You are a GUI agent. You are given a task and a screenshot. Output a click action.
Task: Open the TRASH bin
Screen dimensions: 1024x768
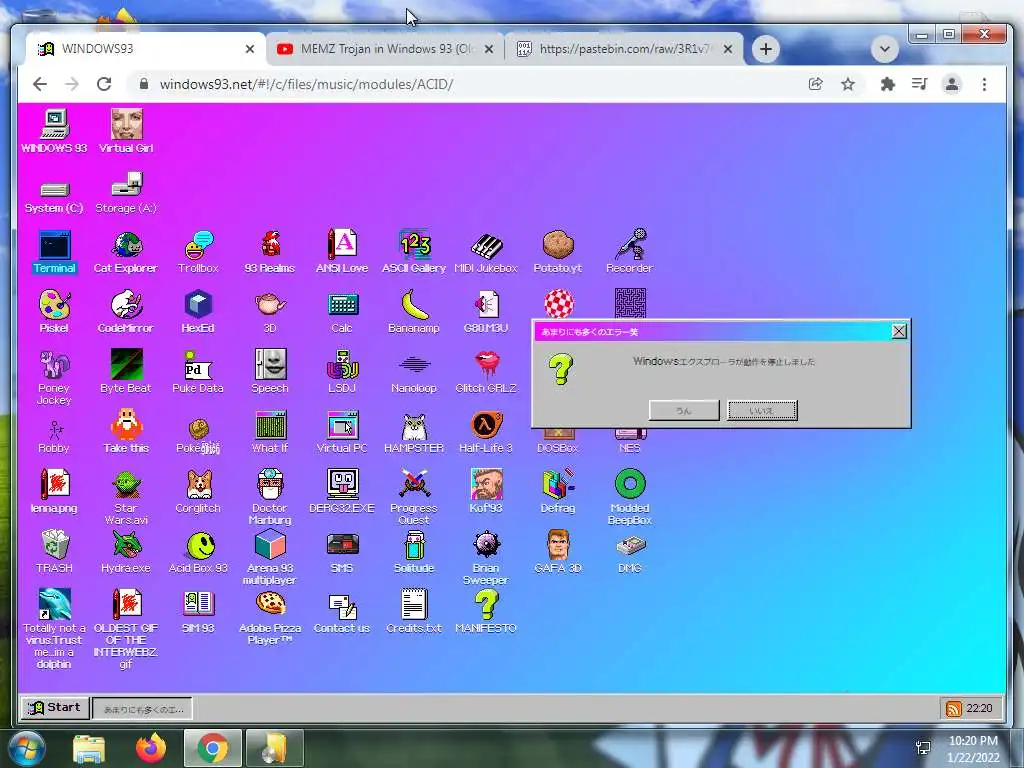click(54, 552)
